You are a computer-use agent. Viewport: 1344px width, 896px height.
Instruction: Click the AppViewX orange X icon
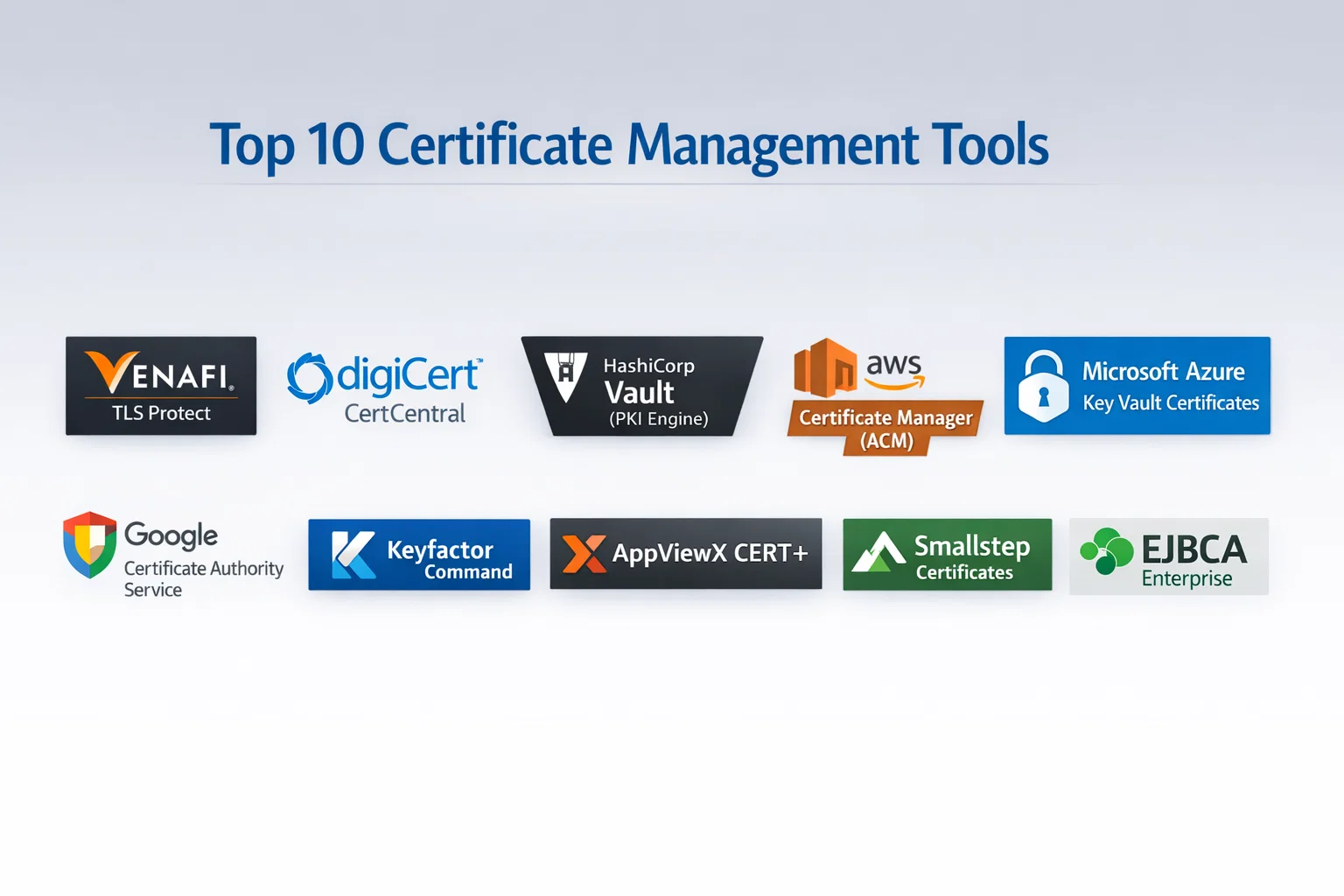pos(584,554)
